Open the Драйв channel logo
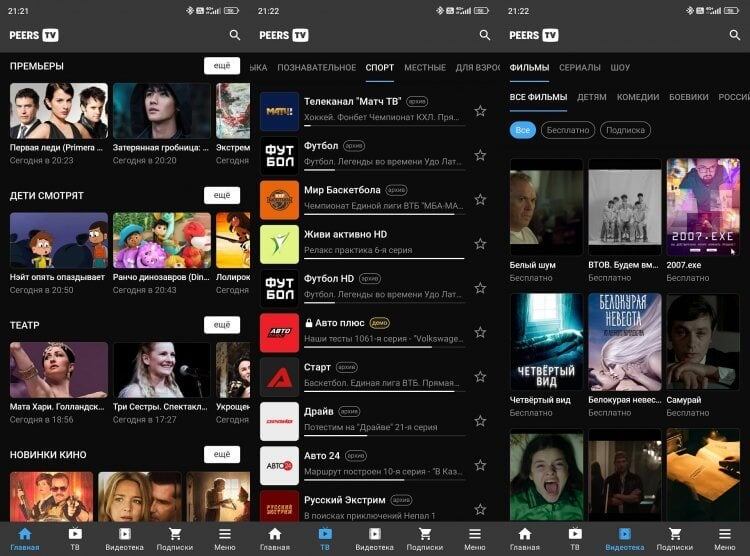 [279, 422]
